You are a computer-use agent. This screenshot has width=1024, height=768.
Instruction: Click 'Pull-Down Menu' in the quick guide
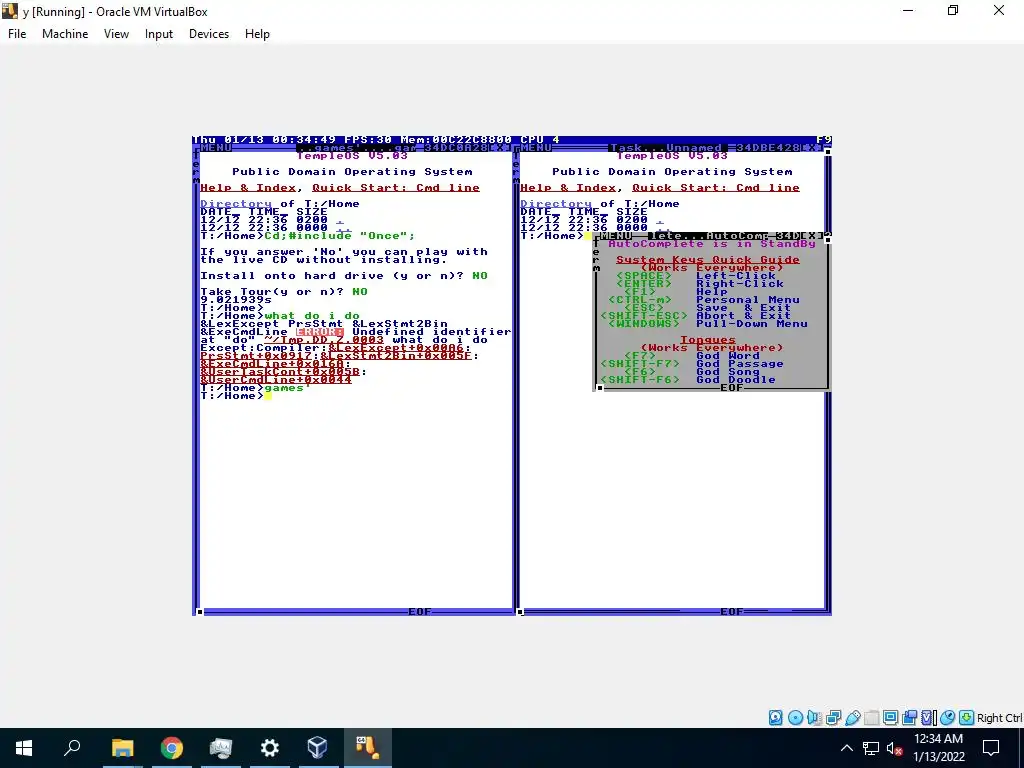752,323
